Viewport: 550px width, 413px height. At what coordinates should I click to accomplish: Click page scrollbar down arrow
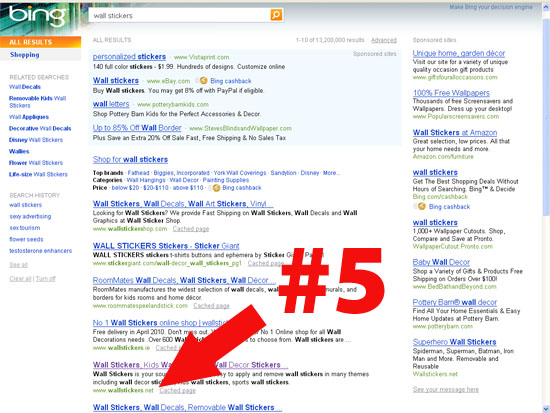[x=546, y=409]
